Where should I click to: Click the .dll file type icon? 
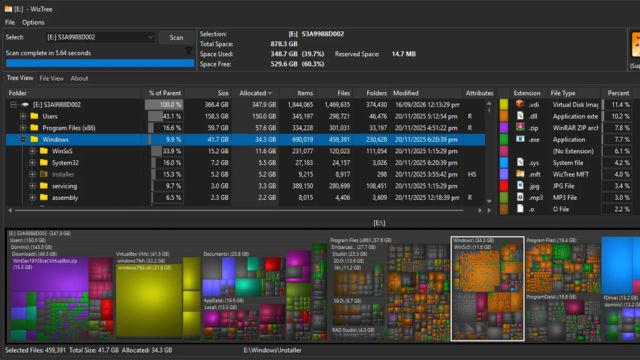coord(520,116)
